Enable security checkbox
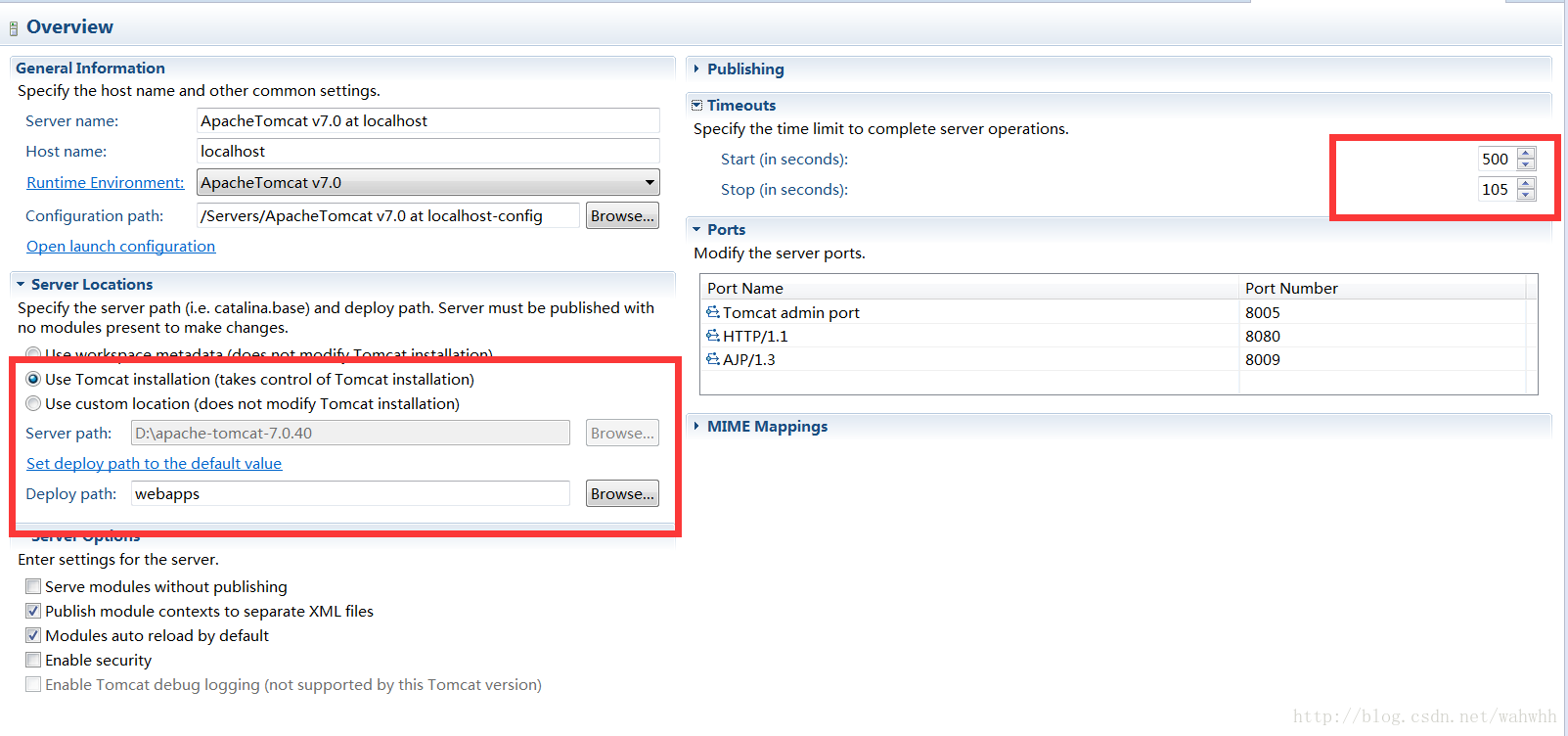Image resolution: width=1568 pixels, height=736 pixels. tap(33, 660)
